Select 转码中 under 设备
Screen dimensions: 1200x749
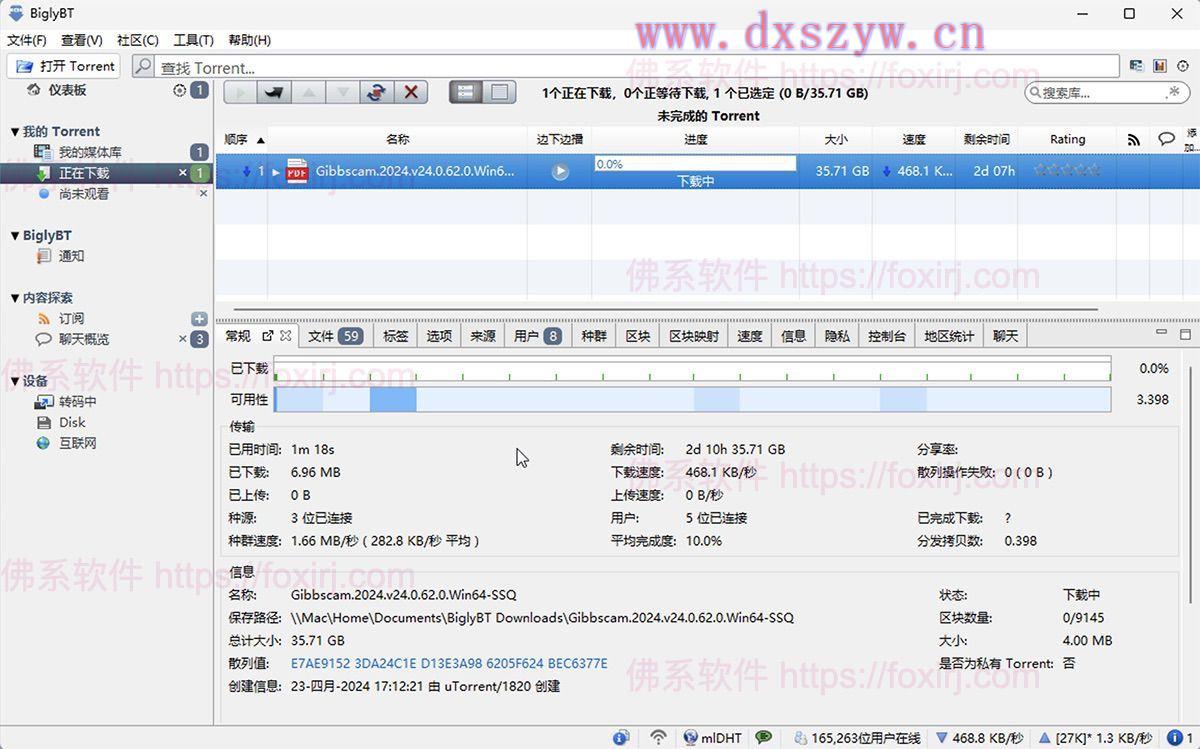coord(77,402)
